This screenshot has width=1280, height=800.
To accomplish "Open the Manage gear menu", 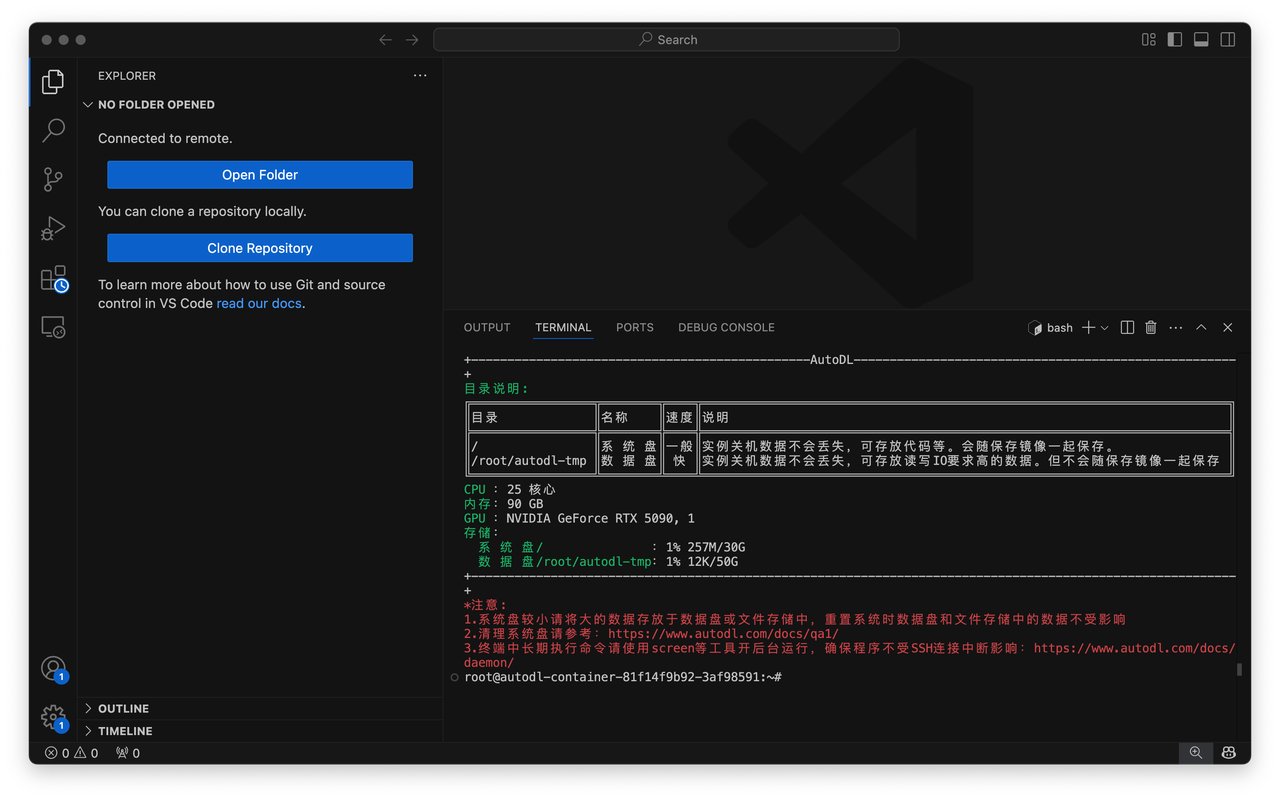I will (53, 717).
